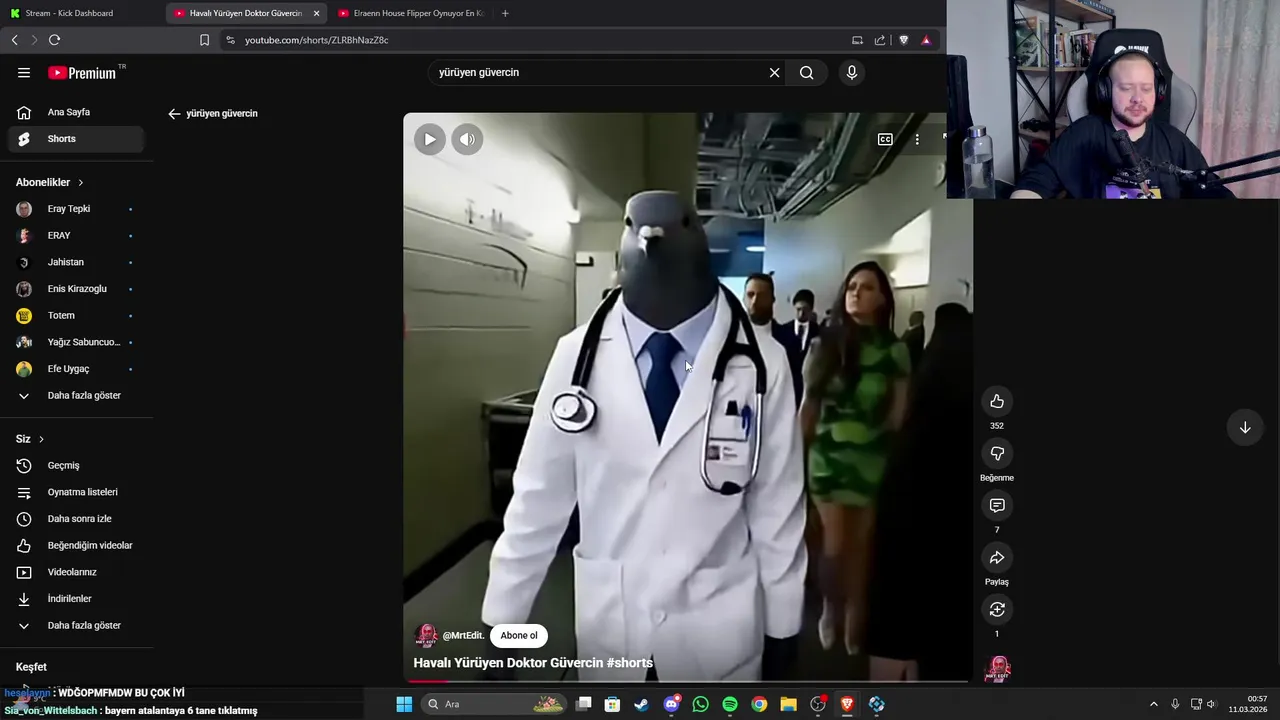Start voice search with the microphone
This screenshot has height=720, width=1280.
coord(852,73)
